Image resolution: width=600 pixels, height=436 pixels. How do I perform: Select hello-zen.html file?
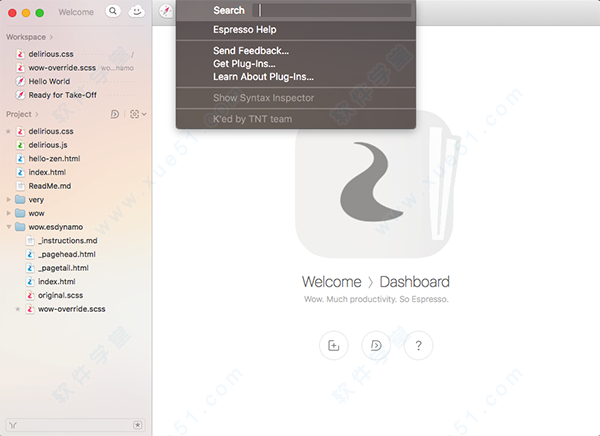tap(54, 158)
